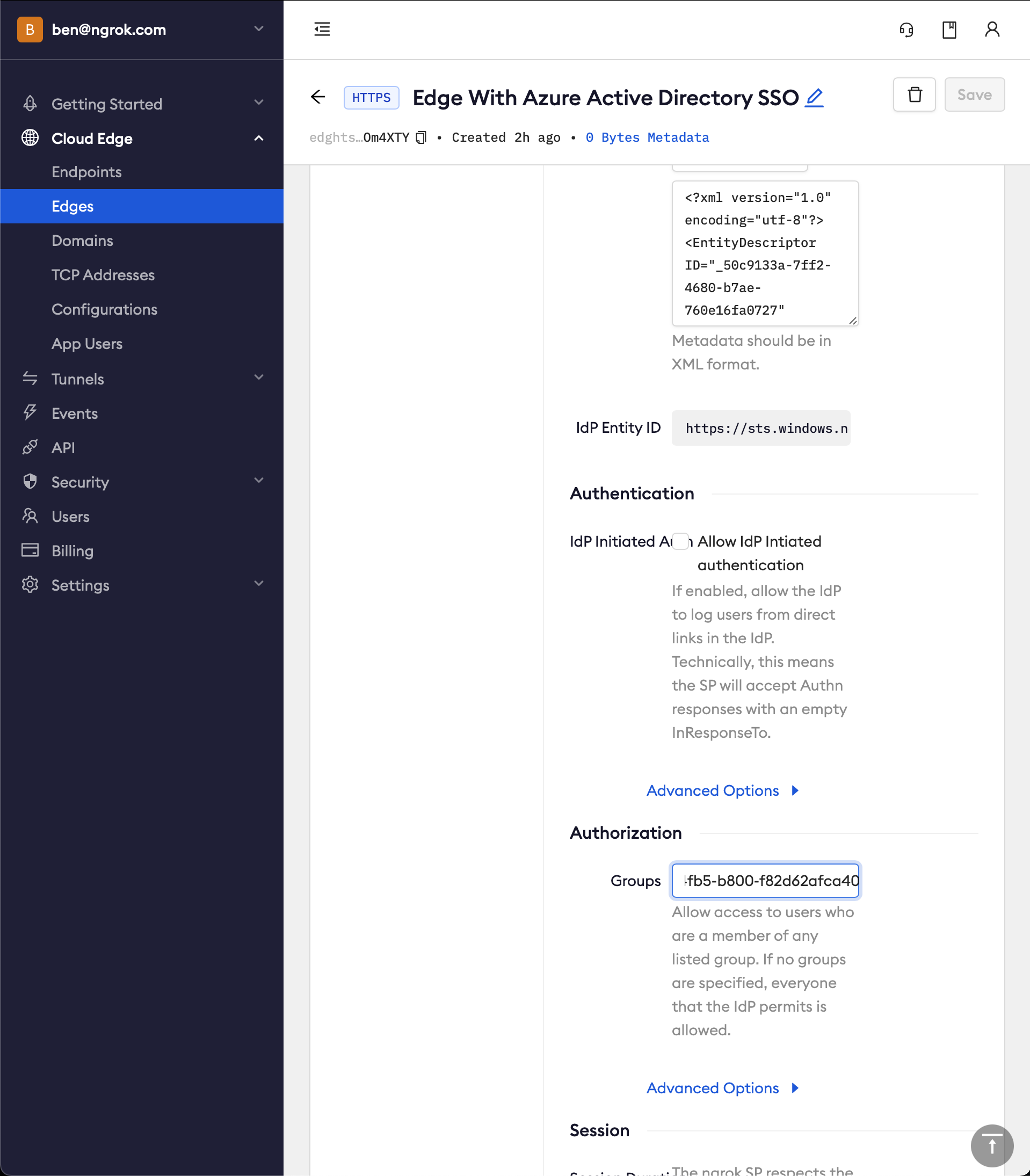Click the Groups input field

tap(765, 881)
